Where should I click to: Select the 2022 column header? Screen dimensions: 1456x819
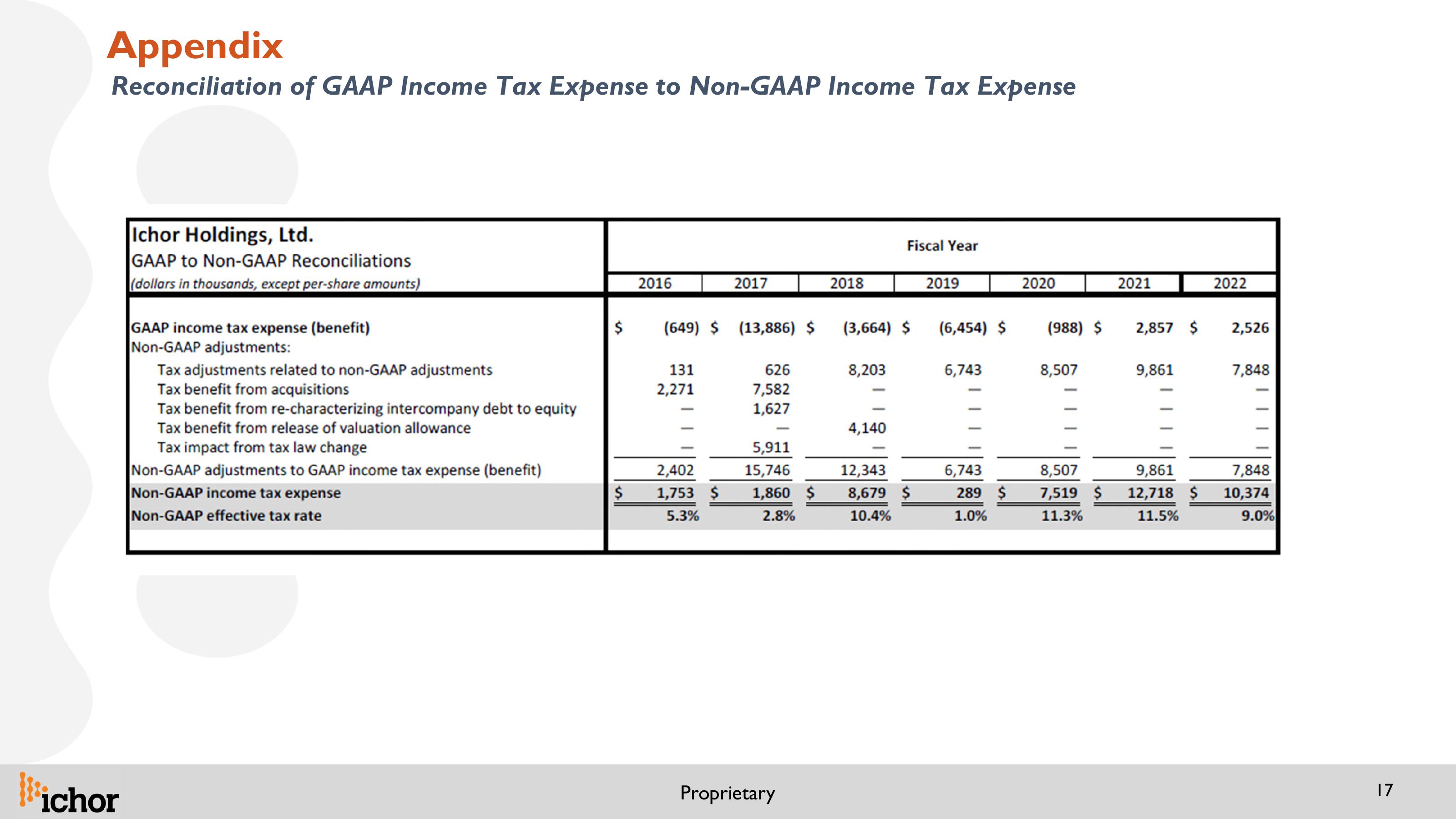tap(1230, 283)
